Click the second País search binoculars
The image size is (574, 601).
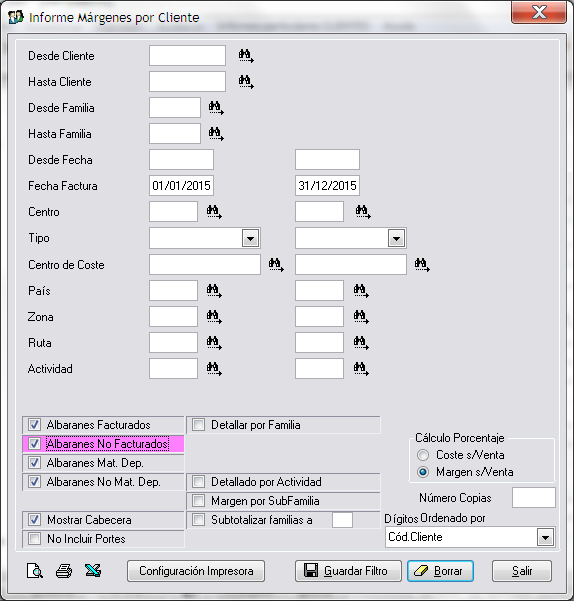pos(361,291)
